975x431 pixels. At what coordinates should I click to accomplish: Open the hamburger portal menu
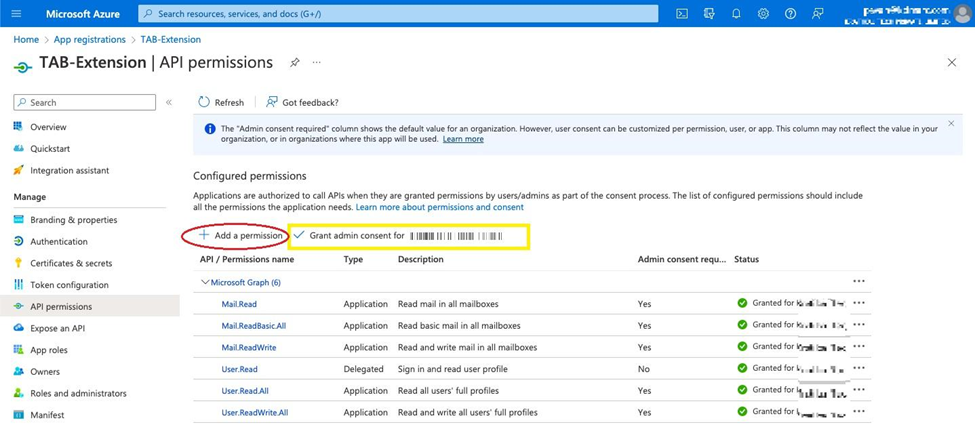coord(16,13)
